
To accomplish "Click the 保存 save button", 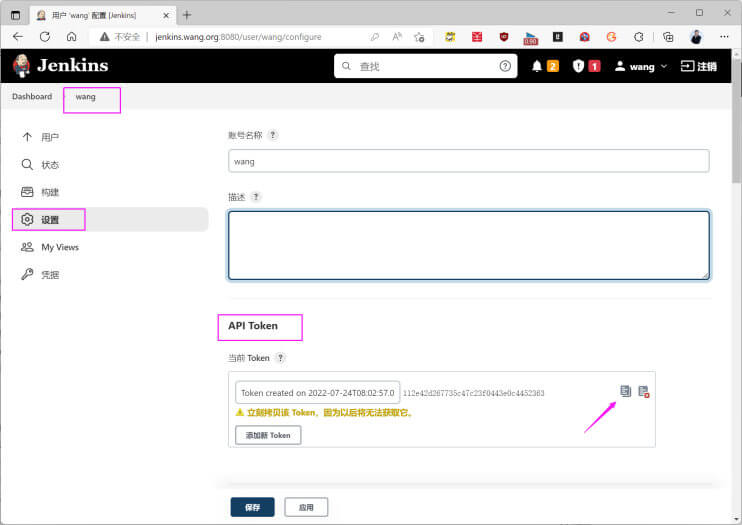I will coord(252,507).
